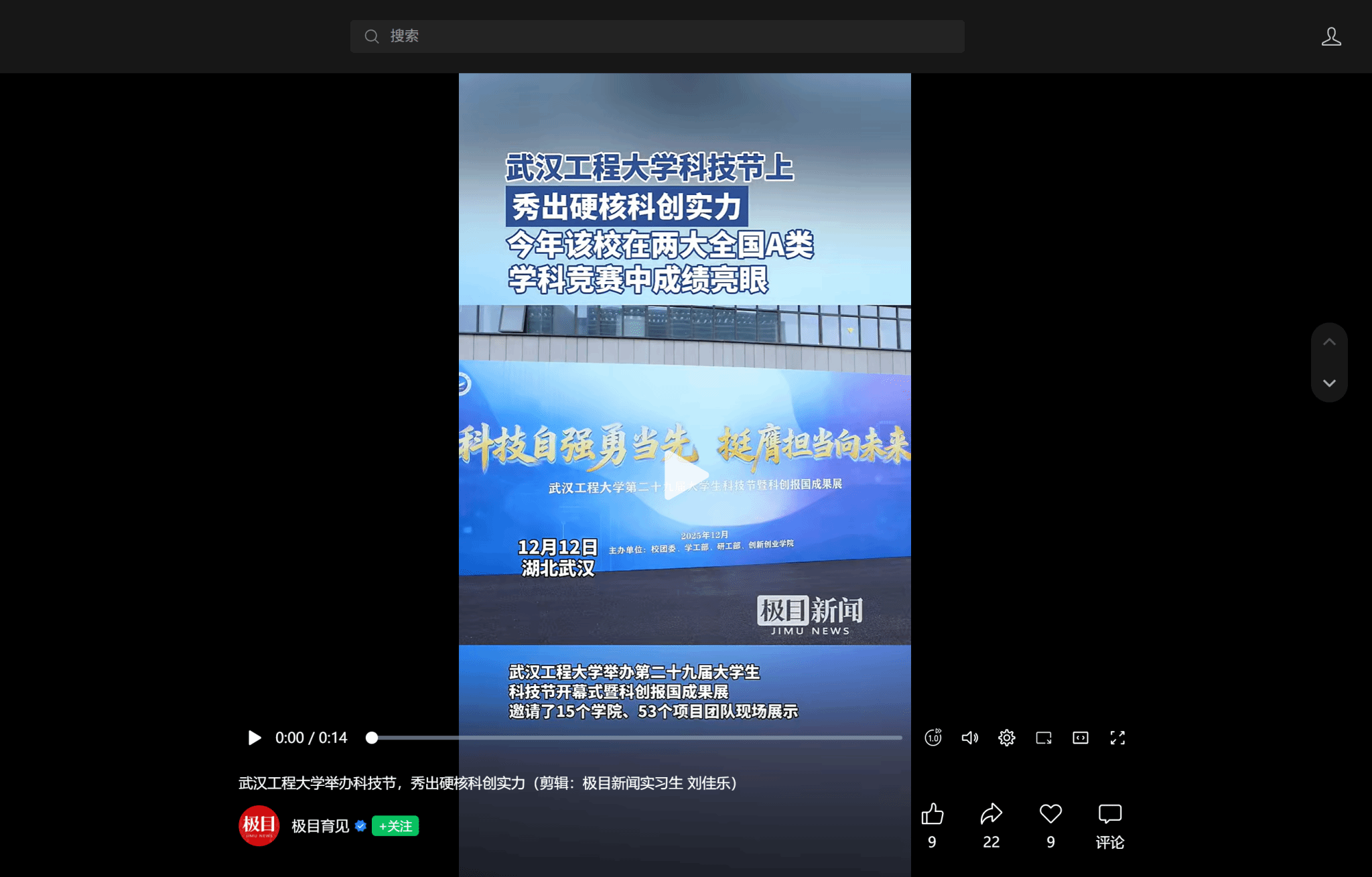Like the video with thumbs up
Image resolution: width=1372 pixels, height=877 pixels.
pyautogui.click(x=932, y=814)
